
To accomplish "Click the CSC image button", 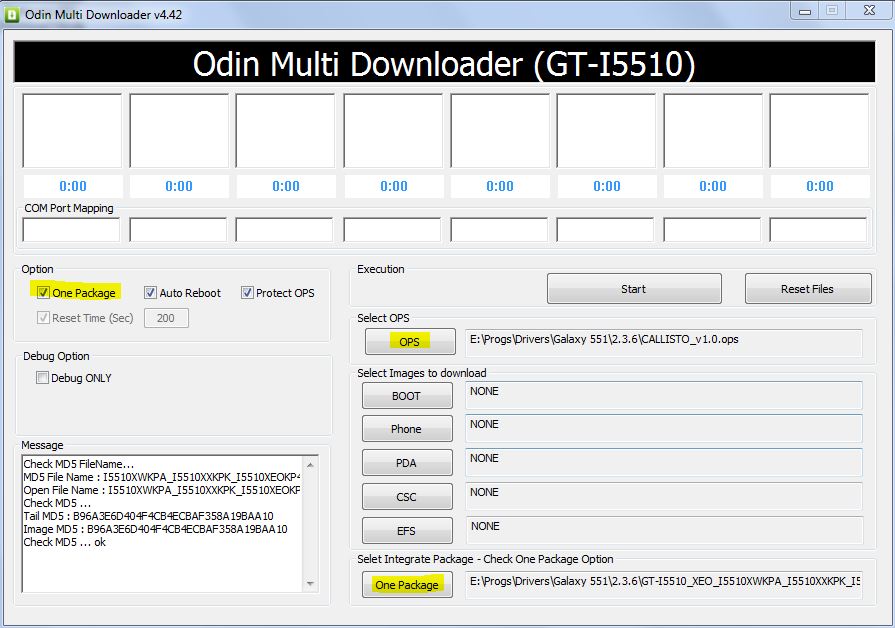I will click(407, 497).
